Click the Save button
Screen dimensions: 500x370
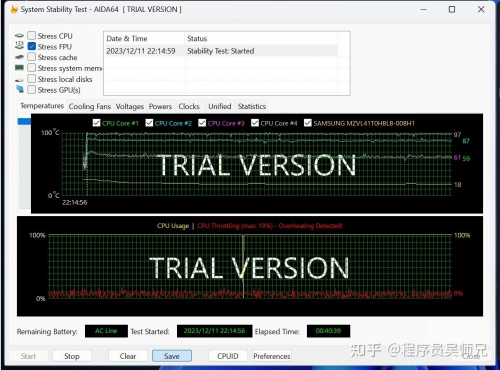pyautogui.click(x=172, y=356)
